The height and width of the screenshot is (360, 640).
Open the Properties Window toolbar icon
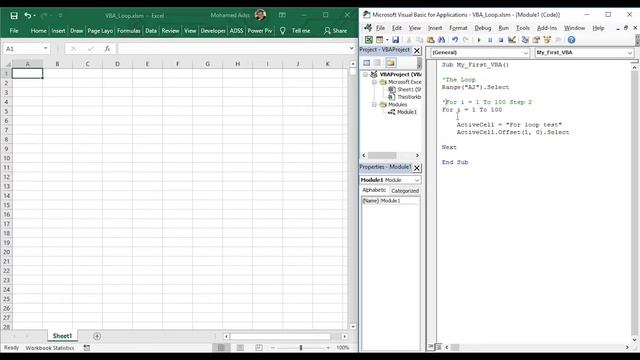(536, 40)
